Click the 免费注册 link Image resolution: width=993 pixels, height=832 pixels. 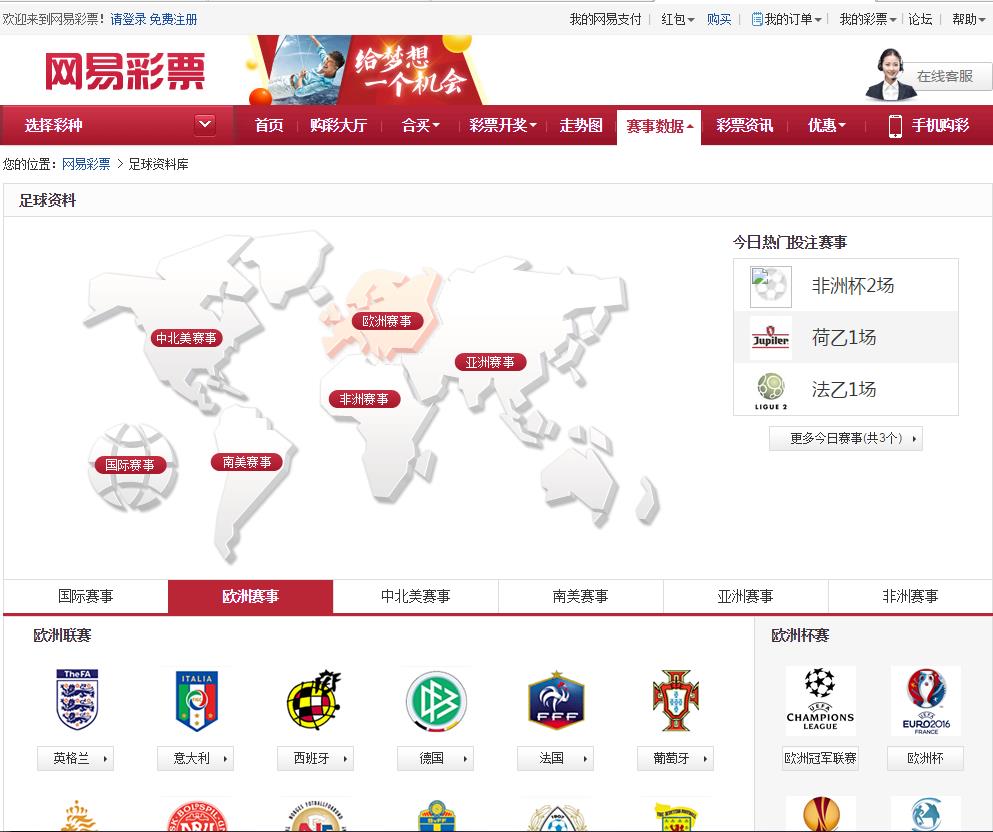[x=174, y=20]
